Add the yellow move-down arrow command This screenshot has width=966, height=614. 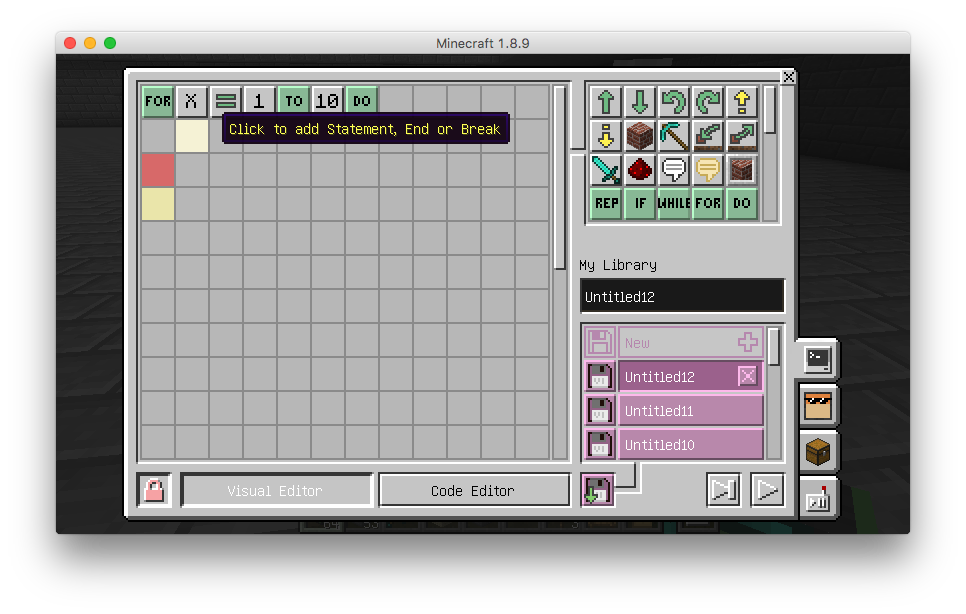pyautogui.click(x=606, y=135)
